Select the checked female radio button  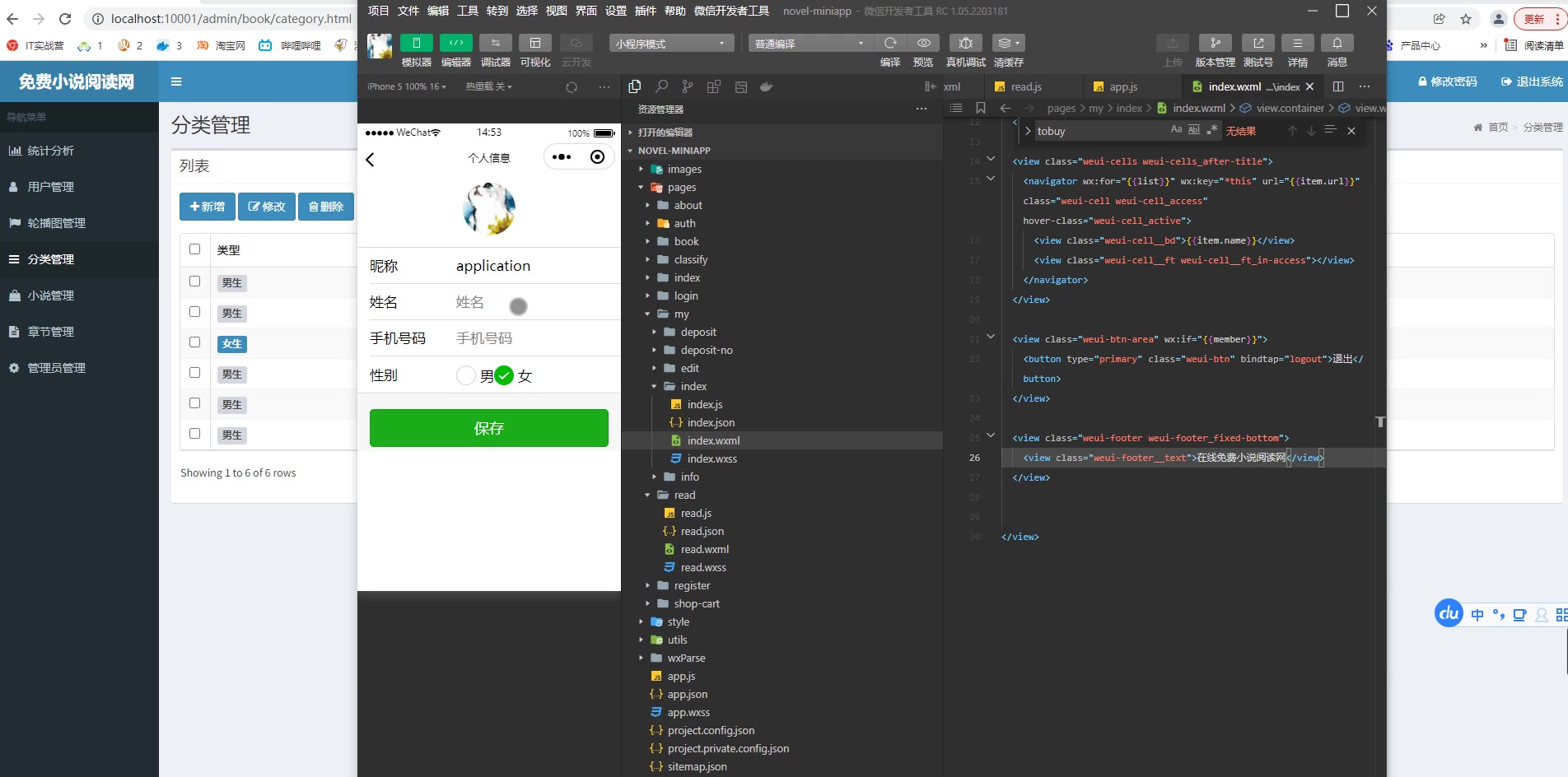click(504, 375)
